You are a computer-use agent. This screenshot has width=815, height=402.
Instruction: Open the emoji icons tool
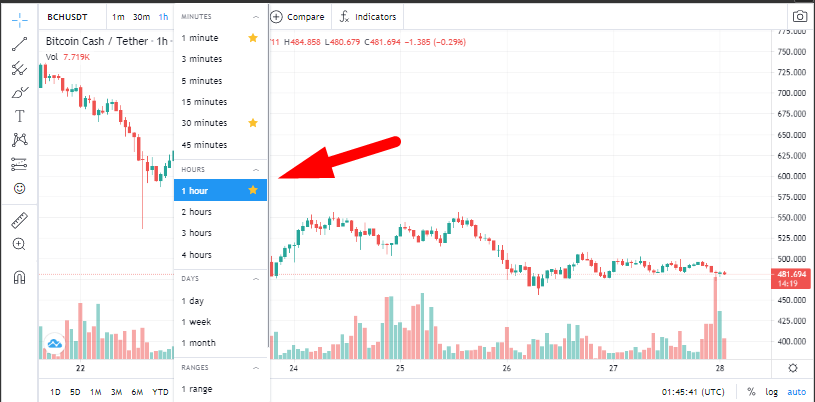click(x=20, y=188)
